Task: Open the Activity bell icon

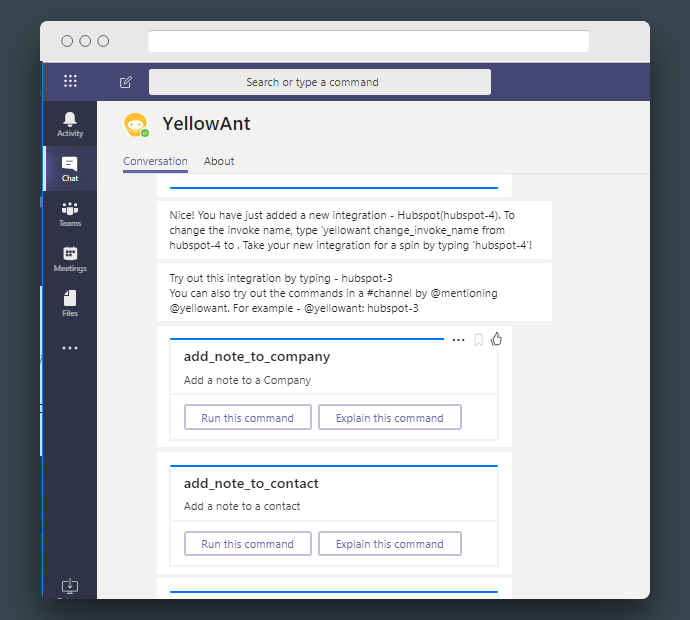Action: [x=70, y=124]
